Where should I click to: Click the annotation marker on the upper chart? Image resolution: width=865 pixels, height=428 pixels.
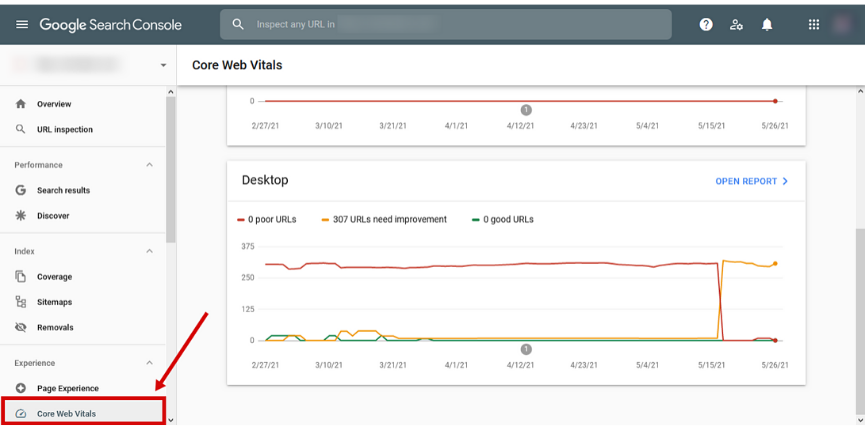[x=526, y=110]
